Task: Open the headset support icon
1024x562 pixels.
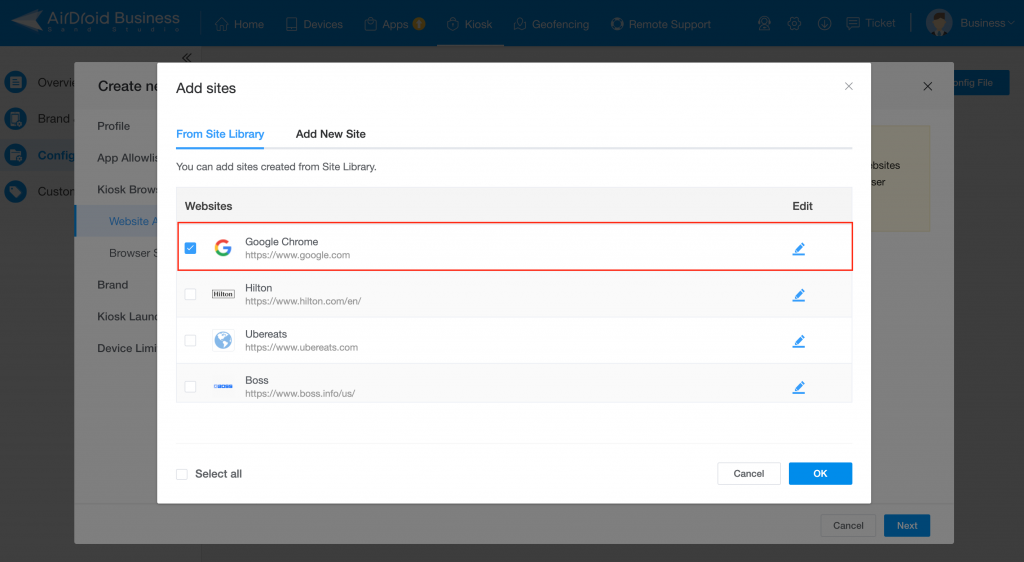Action: tap(764, 23)
